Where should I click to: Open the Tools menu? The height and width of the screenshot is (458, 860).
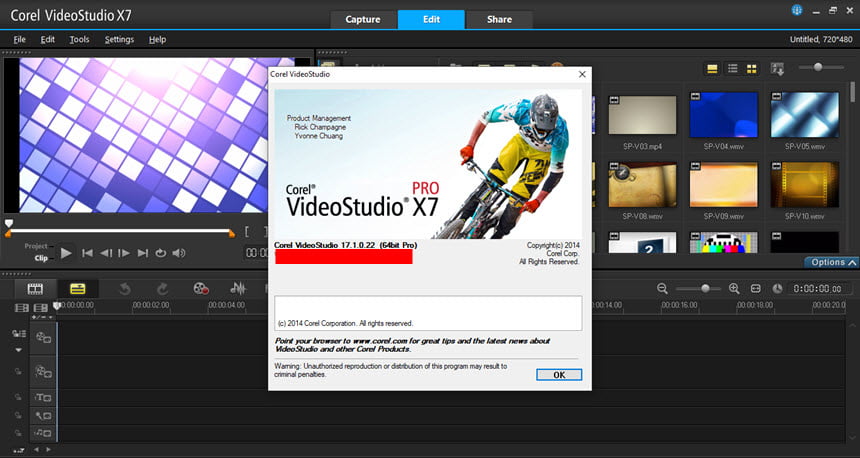[x=79, y=39]
